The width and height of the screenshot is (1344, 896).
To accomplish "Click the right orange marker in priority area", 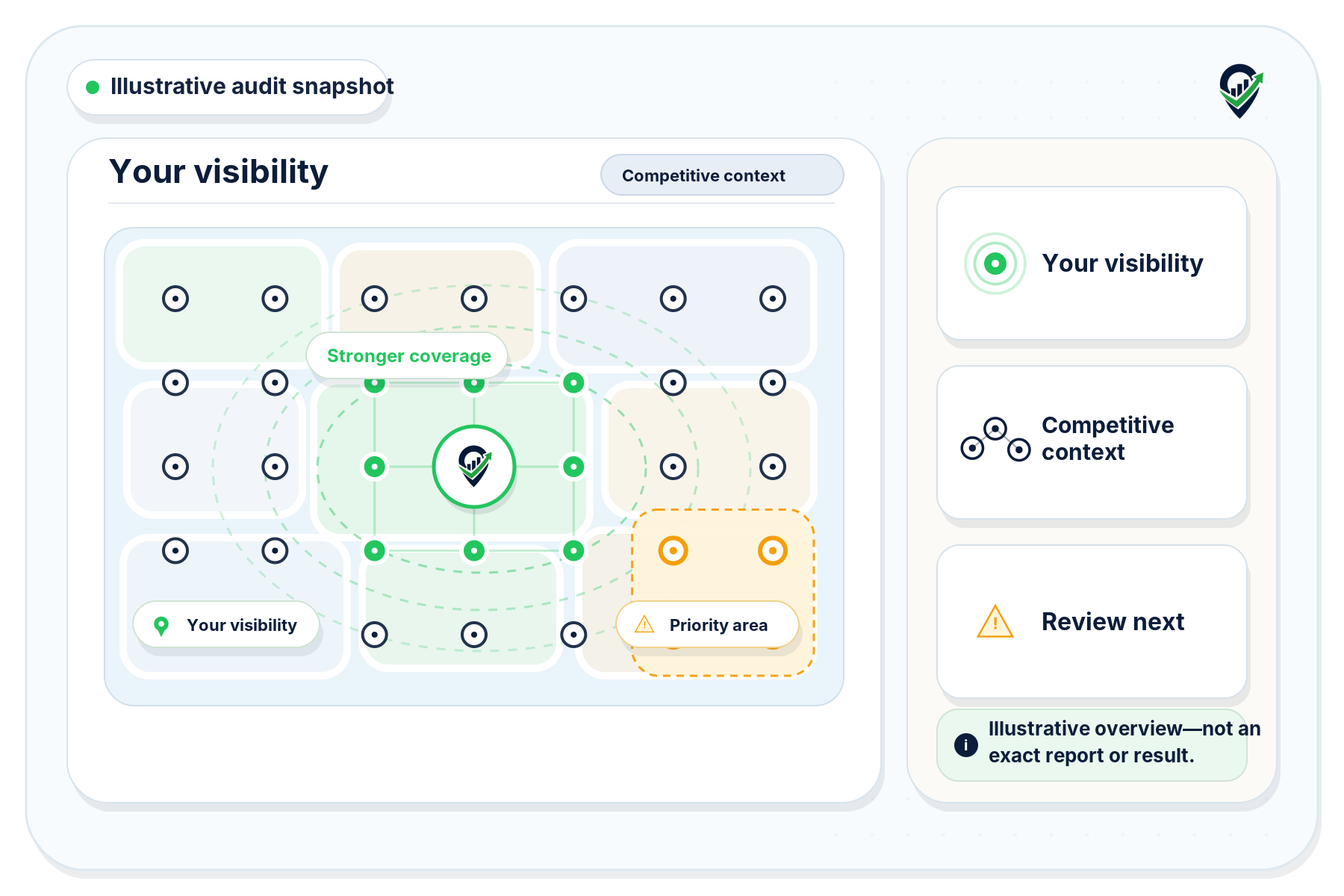I will pyautogui.click(x=773, y=551).
